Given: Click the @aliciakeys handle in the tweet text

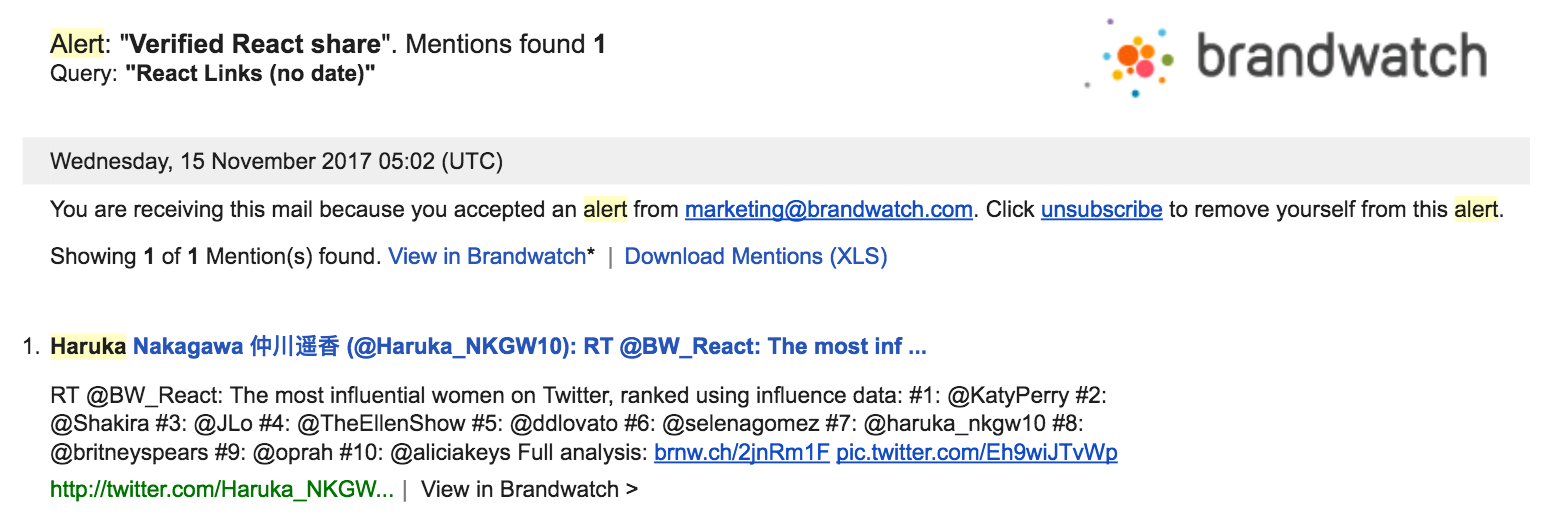Looking at the screenshot, I should point(450,452).
